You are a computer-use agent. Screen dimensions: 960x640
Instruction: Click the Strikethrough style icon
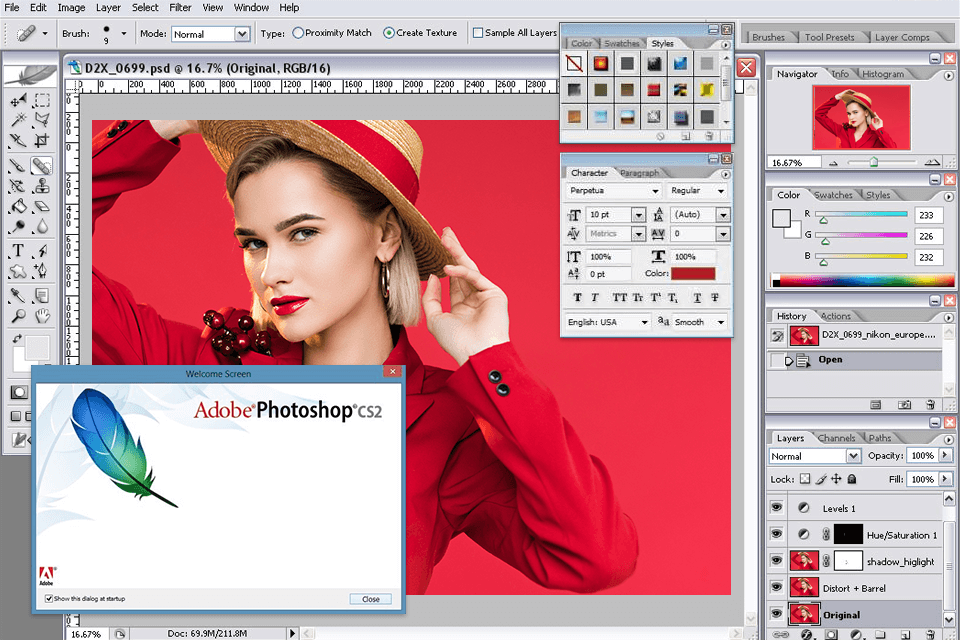[714, 298]
